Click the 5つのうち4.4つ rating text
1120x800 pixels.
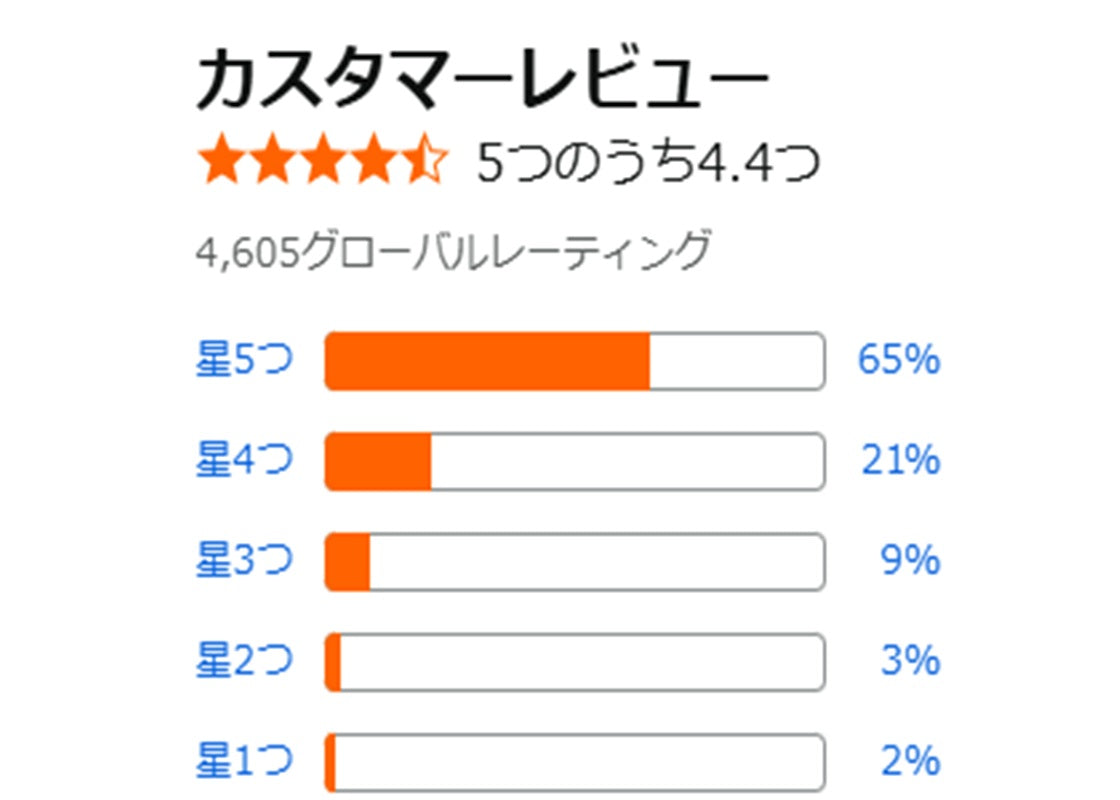click(x=648, y=164)
